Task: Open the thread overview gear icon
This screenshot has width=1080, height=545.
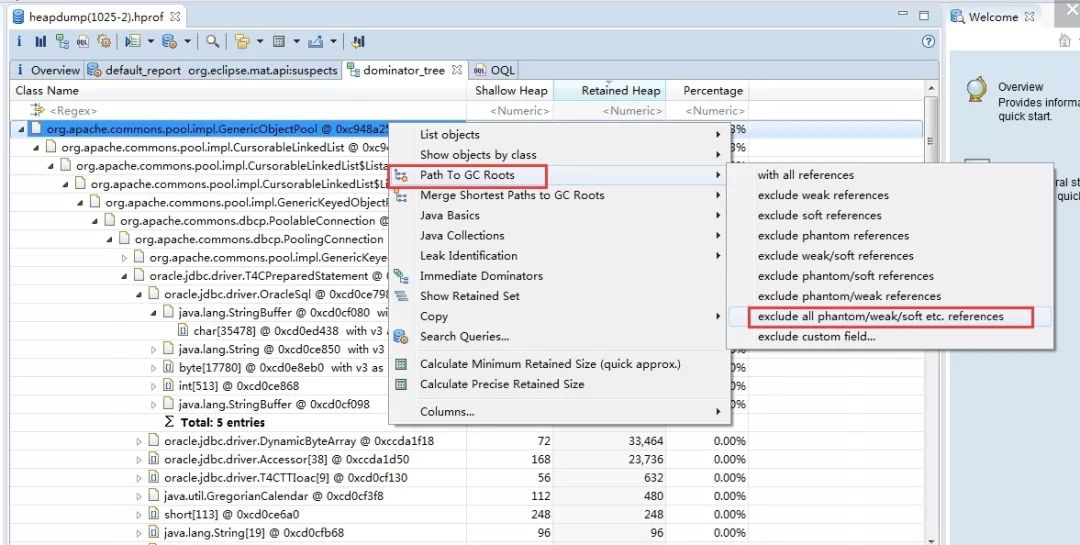Action: click(104, 41)
